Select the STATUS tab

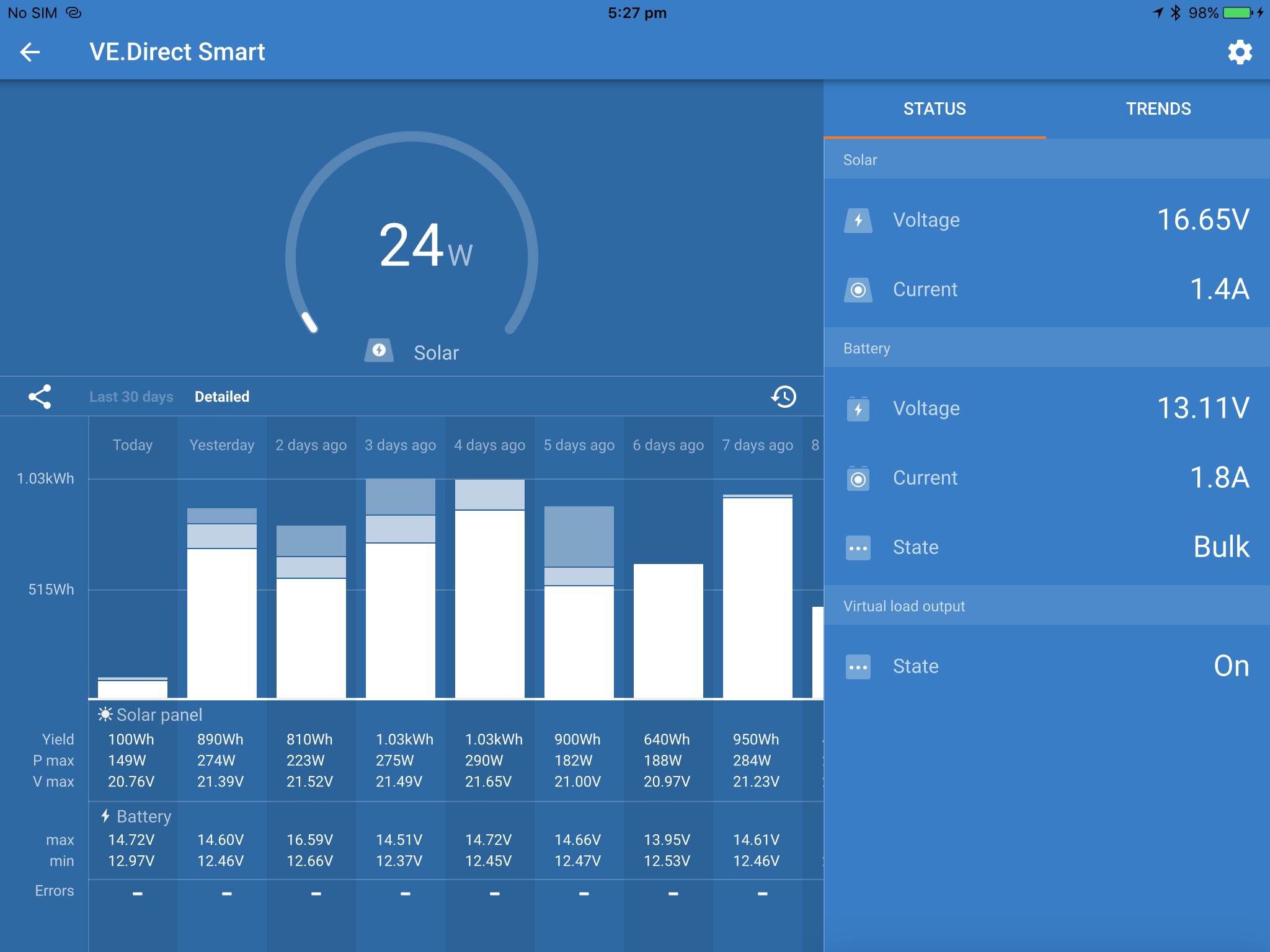(x=935, y=109)
